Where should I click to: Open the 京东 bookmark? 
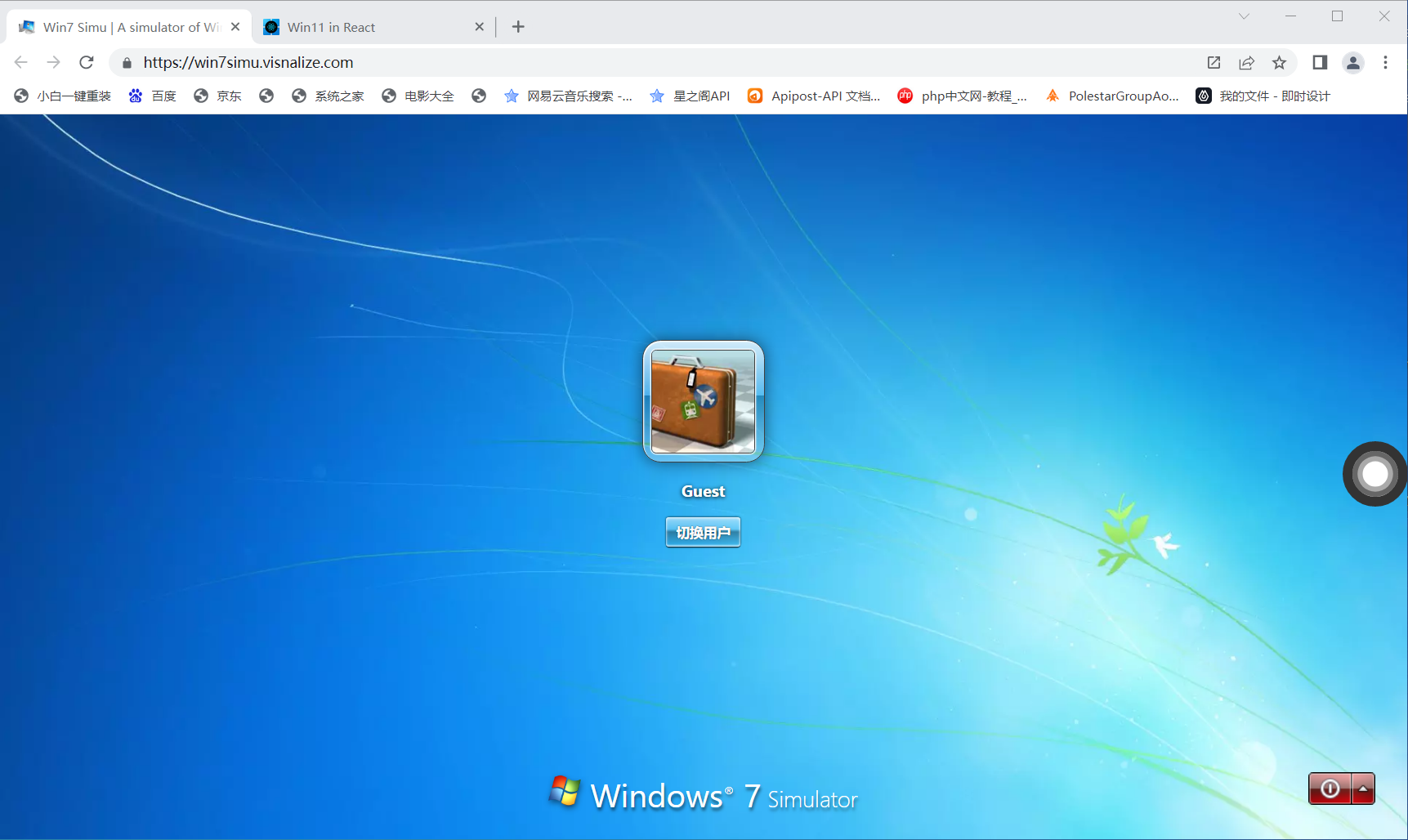click(x=217, y=96)
